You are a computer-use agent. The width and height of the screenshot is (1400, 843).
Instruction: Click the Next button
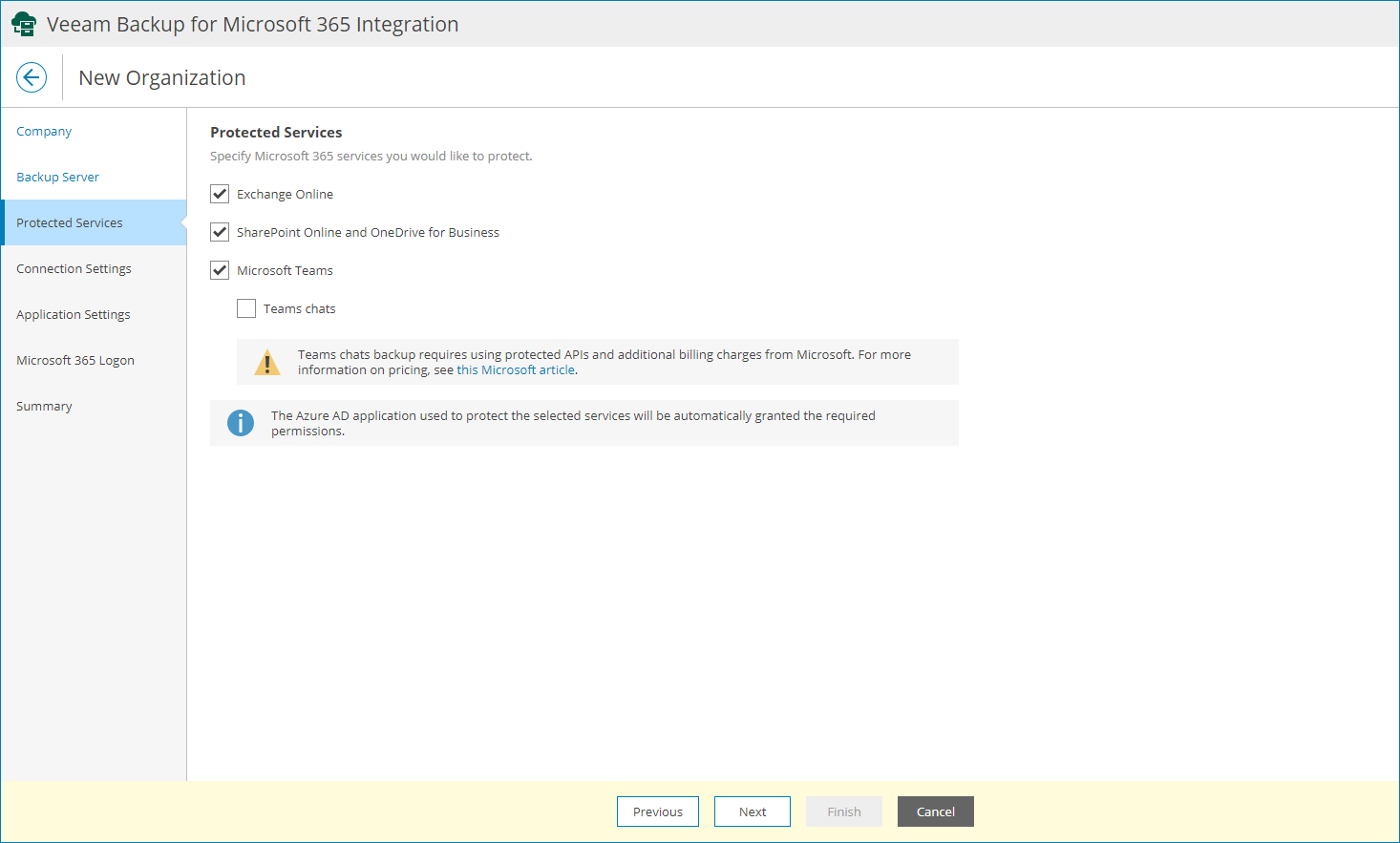pyautogui.click(x=752, y=811)
